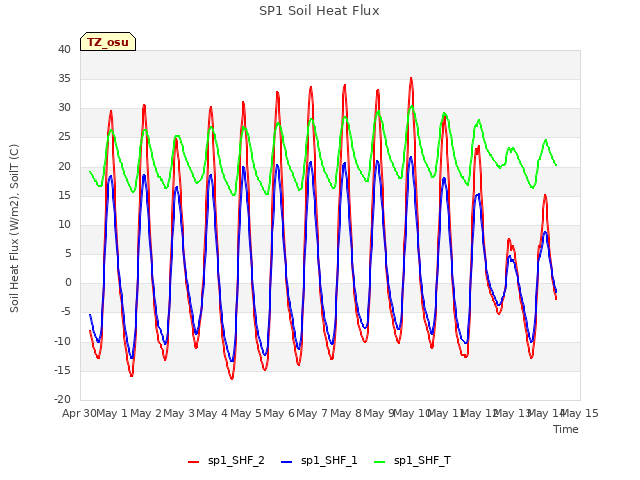Click the highest red peak near May 10
Screen dimensions: 640x480
411,78
